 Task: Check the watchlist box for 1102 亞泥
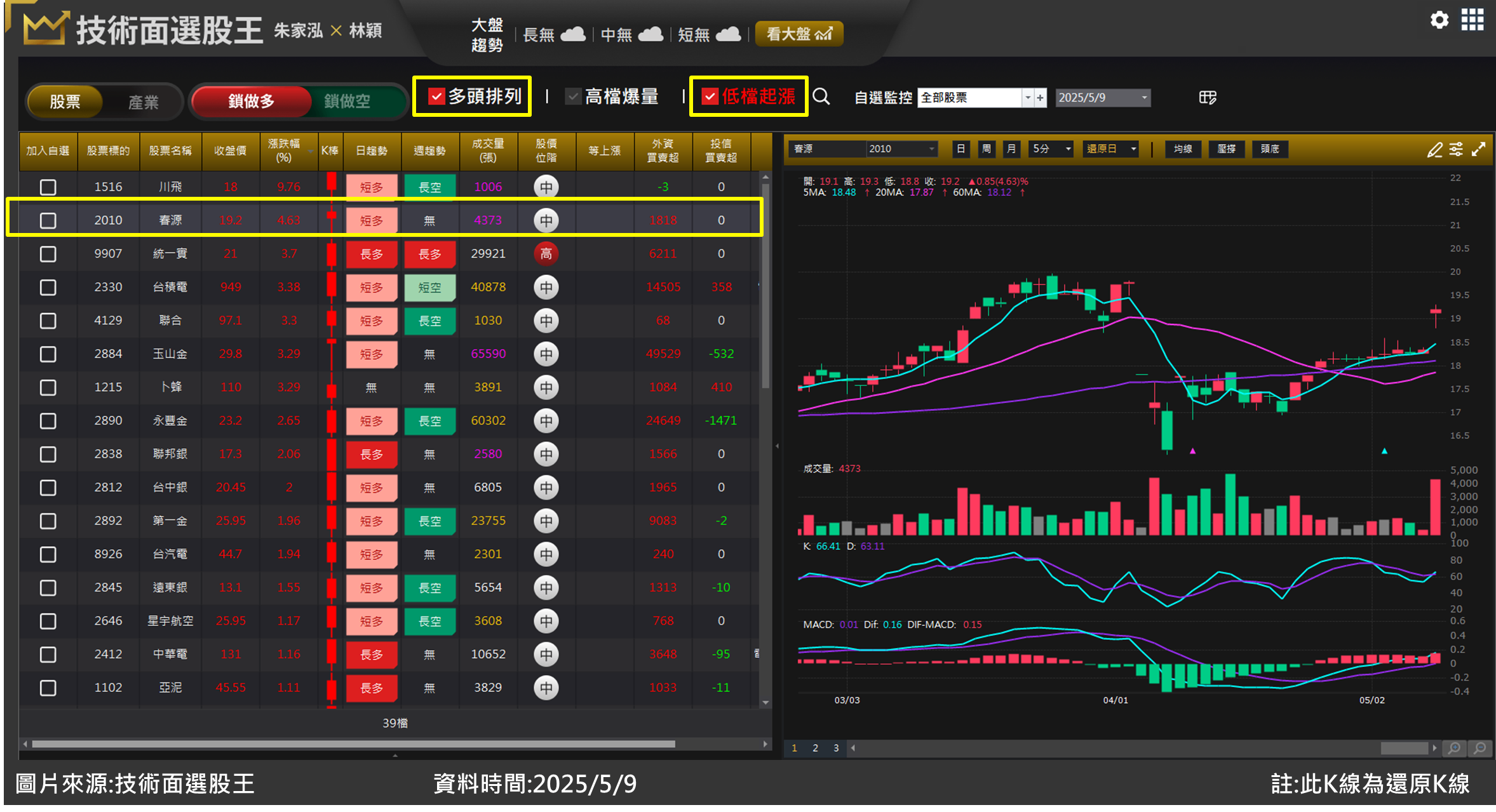tap(48, 688)
